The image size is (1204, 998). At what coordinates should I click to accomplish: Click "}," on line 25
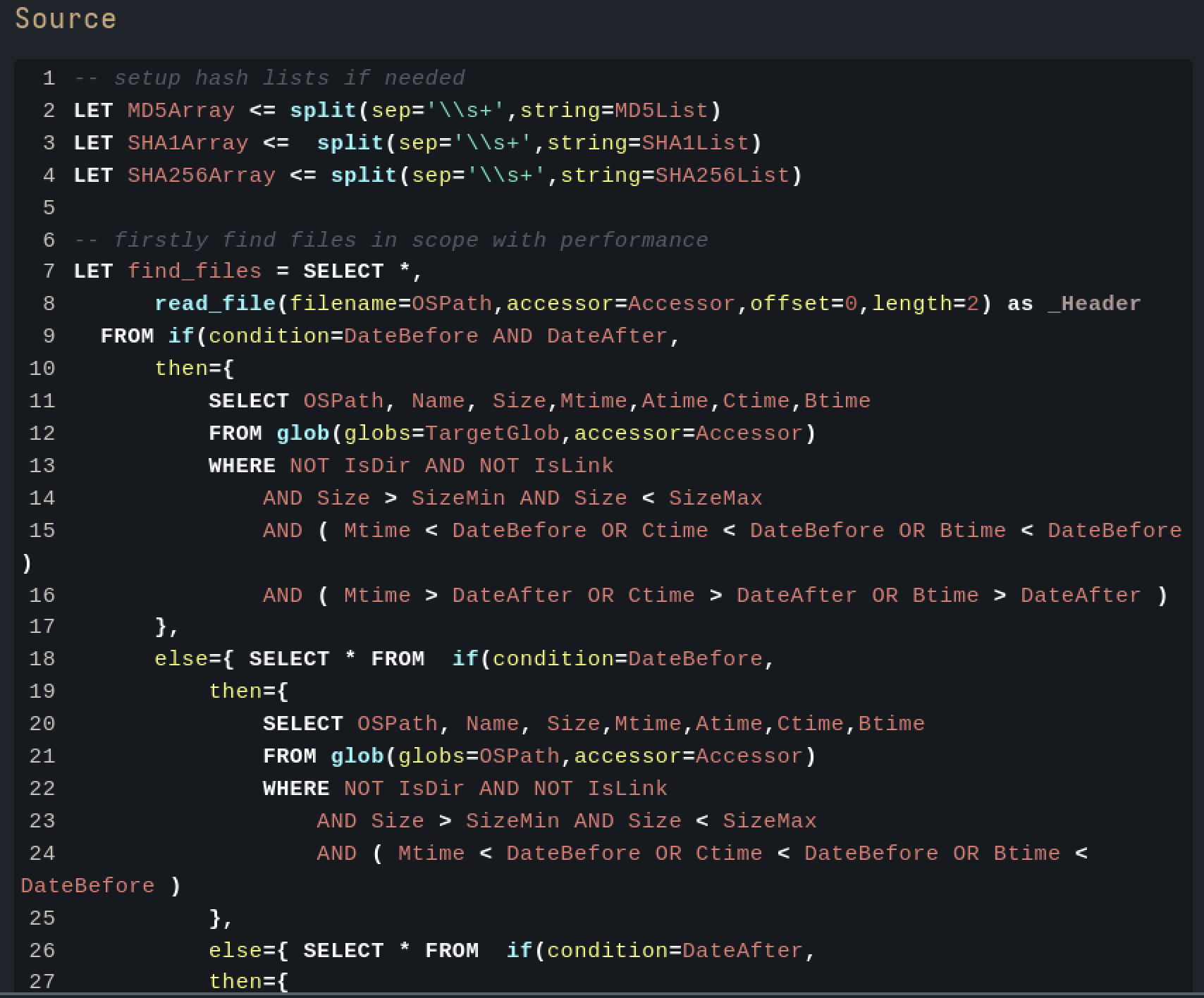221,918
